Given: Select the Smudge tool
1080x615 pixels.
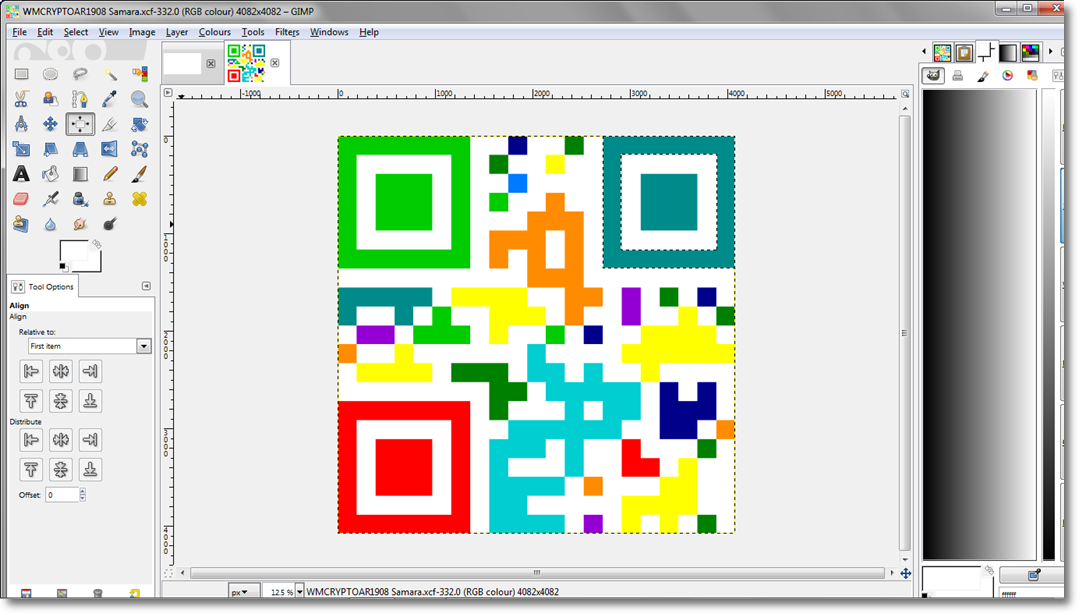Looking at the screenshot, I should [x=80, y=224].
